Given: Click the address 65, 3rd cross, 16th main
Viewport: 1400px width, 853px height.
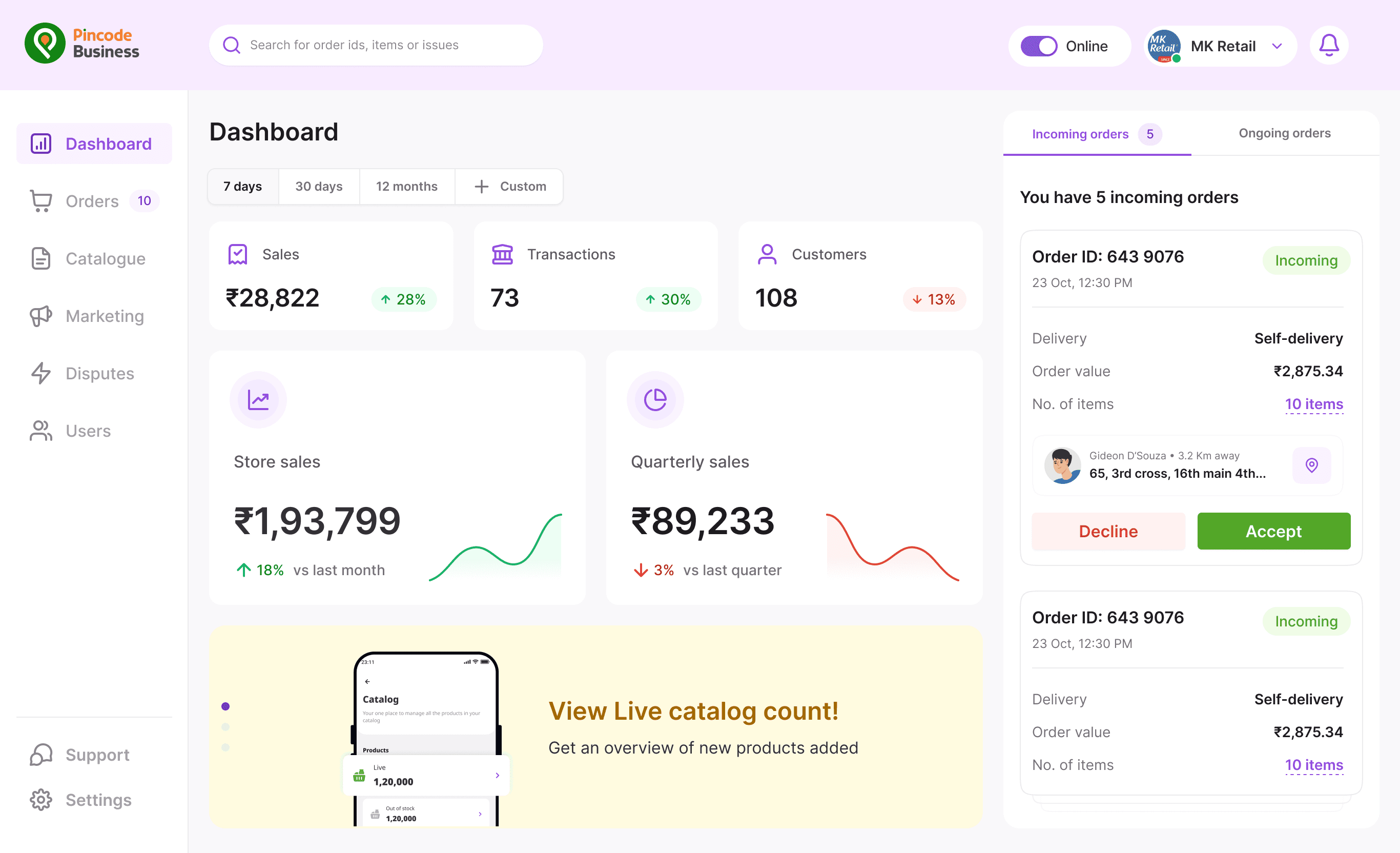Looking at the screenshot, I should coord(1177,473).
